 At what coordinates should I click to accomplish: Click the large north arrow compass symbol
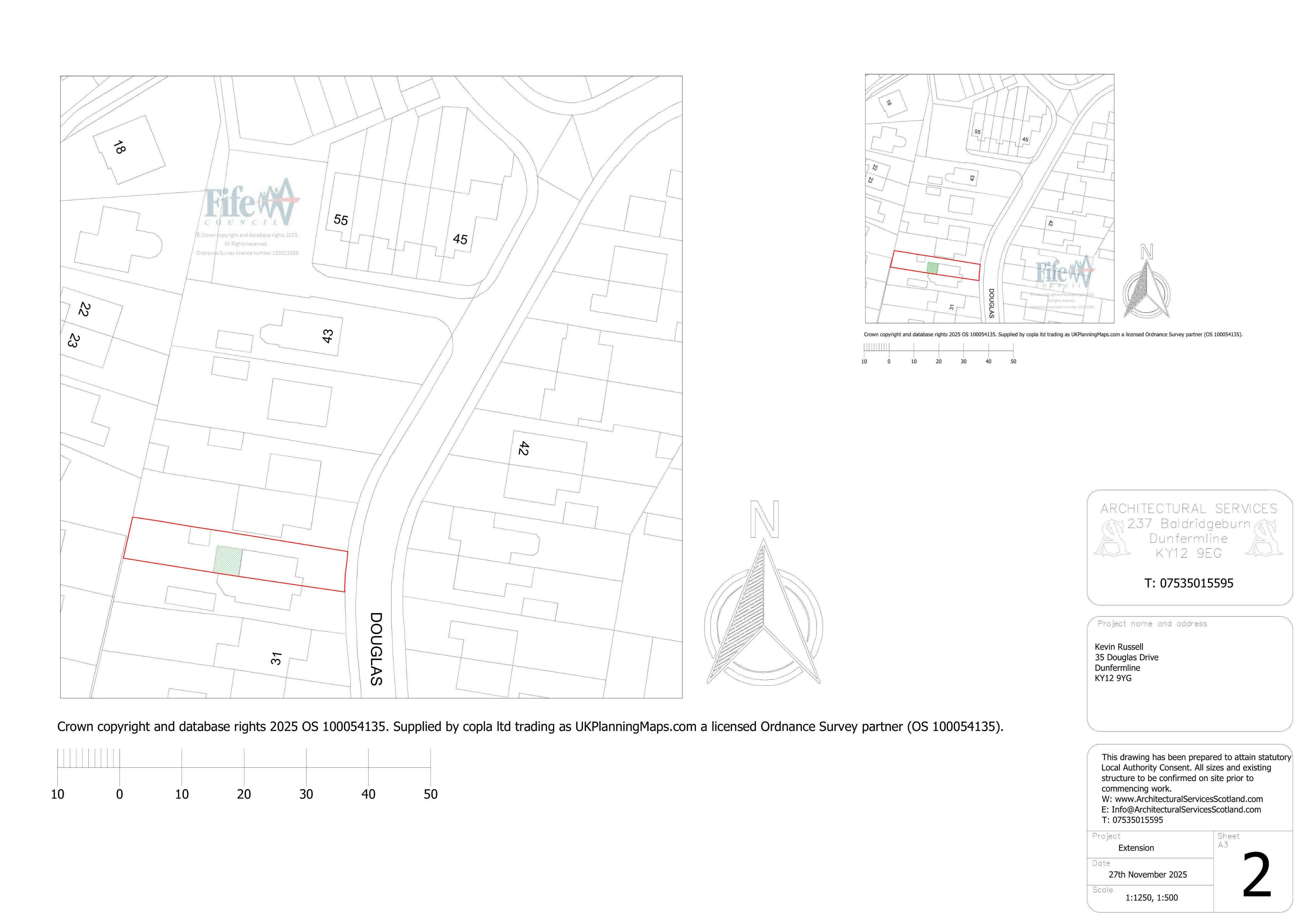[x=763, y=593]
